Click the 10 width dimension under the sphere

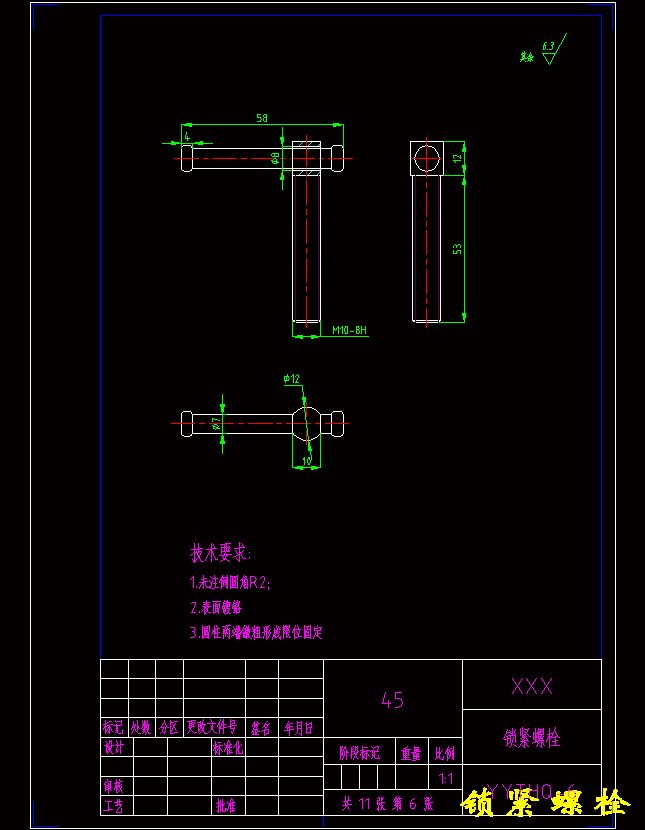307,461
